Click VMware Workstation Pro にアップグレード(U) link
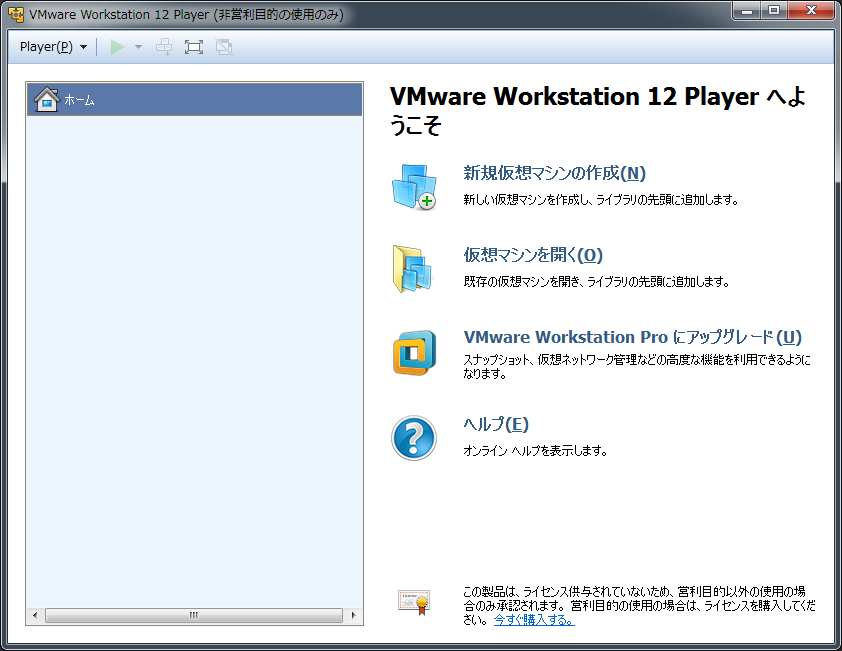The image size is (842, 651). click(x=633, y=337)
